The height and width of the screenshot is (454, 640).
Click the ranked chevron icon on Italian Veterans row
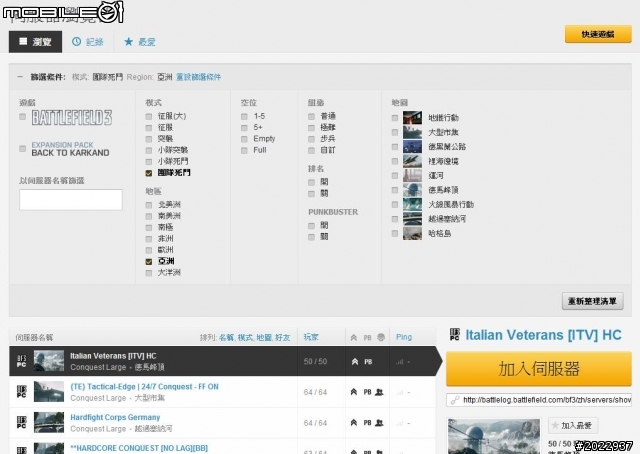click(355, 362)
